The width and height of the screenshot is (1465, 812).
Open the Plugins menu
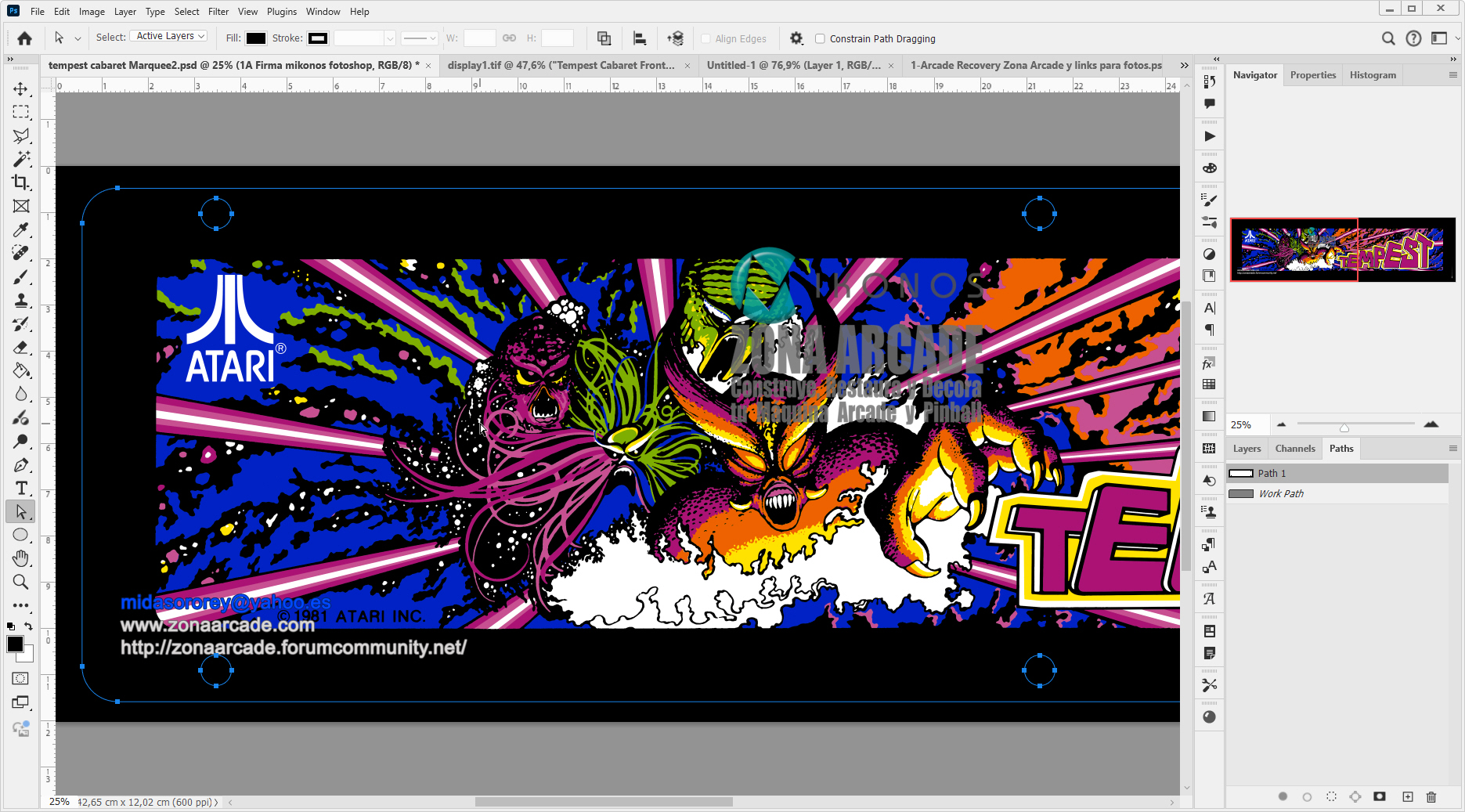pyautogui.click(x=282, y=12)
